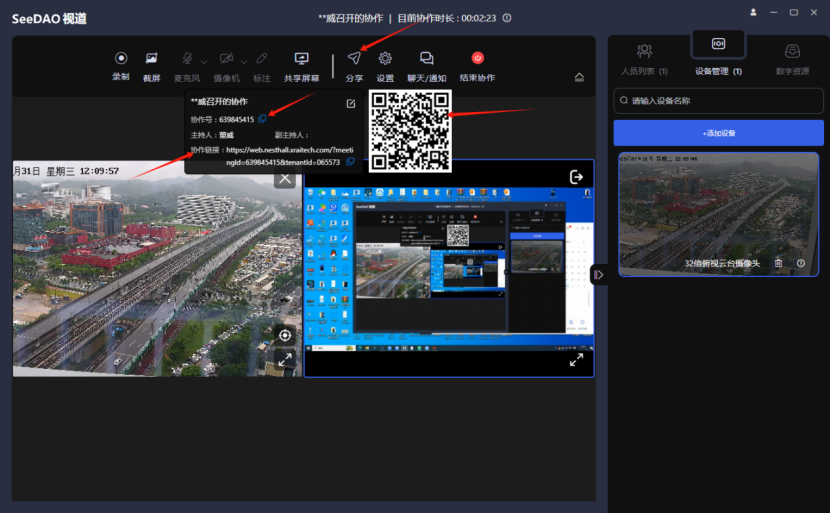
Task: Click the target/locate icon on camera feed
Action: pyautogui.click(x=285, y=335)
